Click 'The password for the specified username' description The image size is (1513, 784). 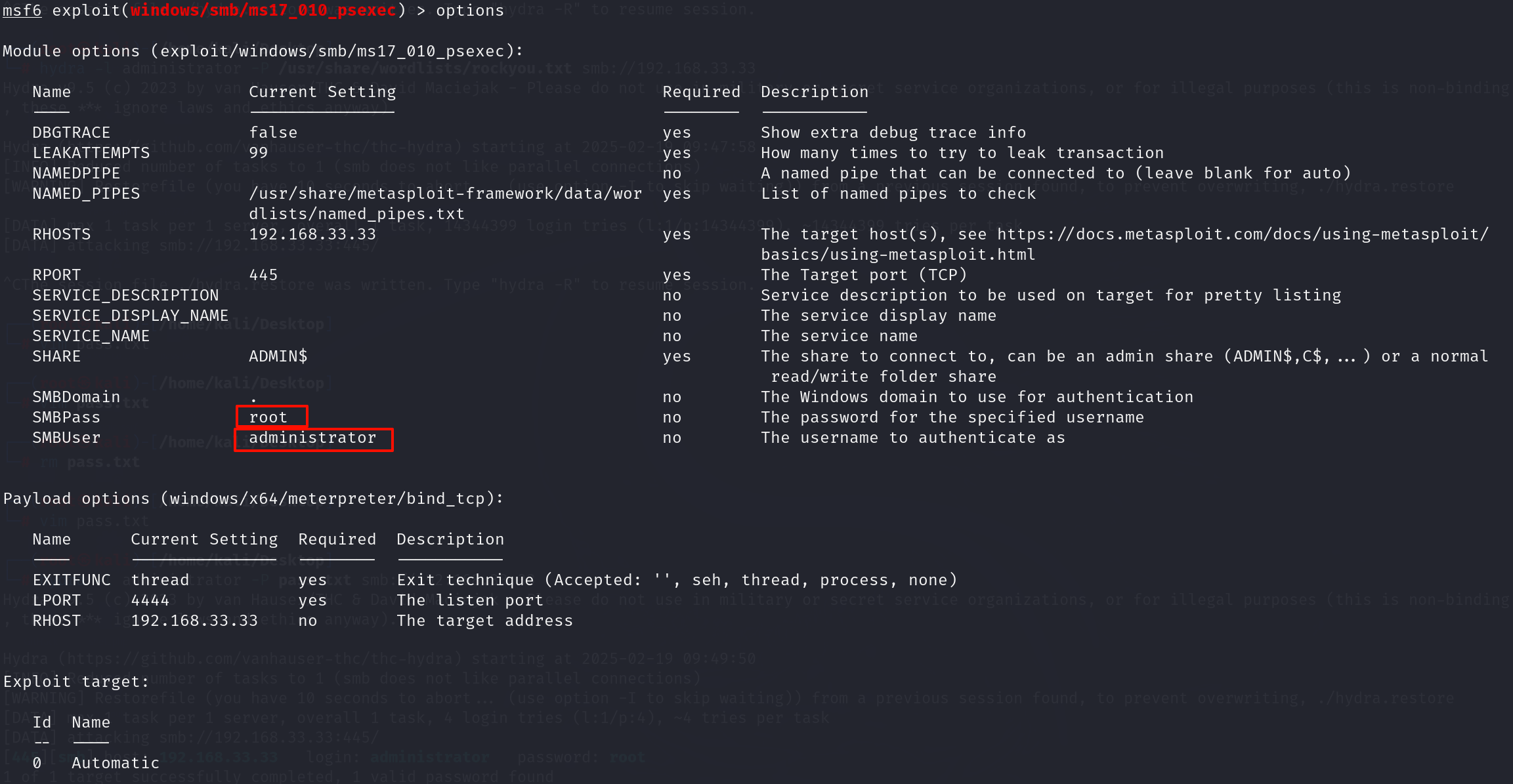(952, 417)
